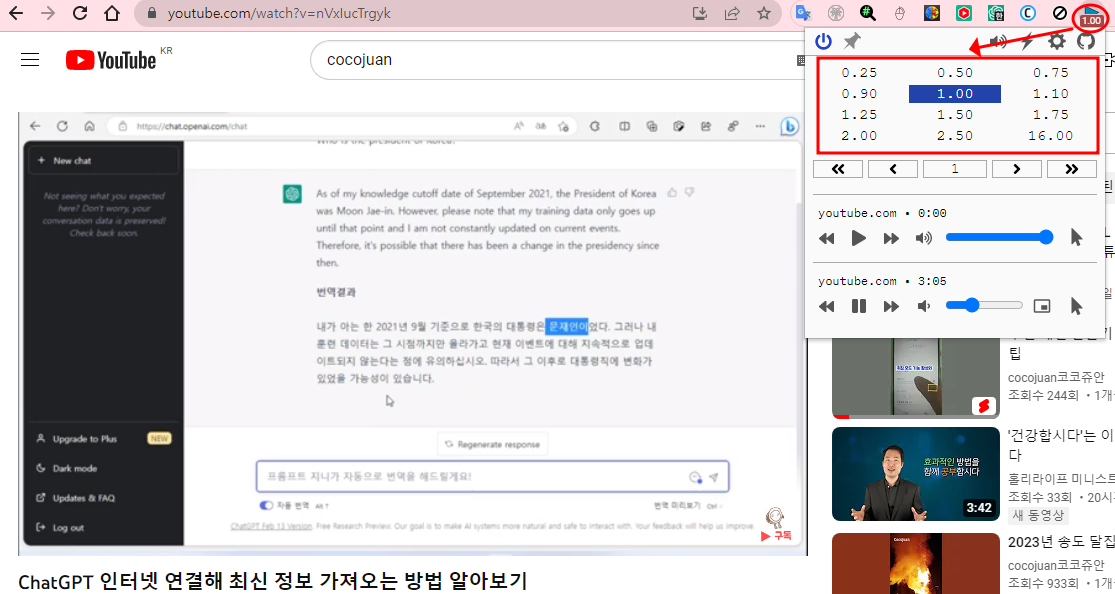1115x594 pixels.
Task: Set playback speed to 1.10
Action: click(1050, 94)
